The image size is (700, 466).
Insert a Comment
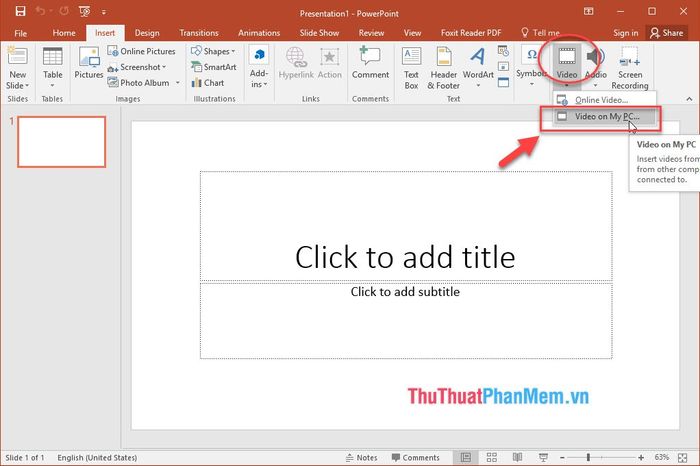[370, 63]
